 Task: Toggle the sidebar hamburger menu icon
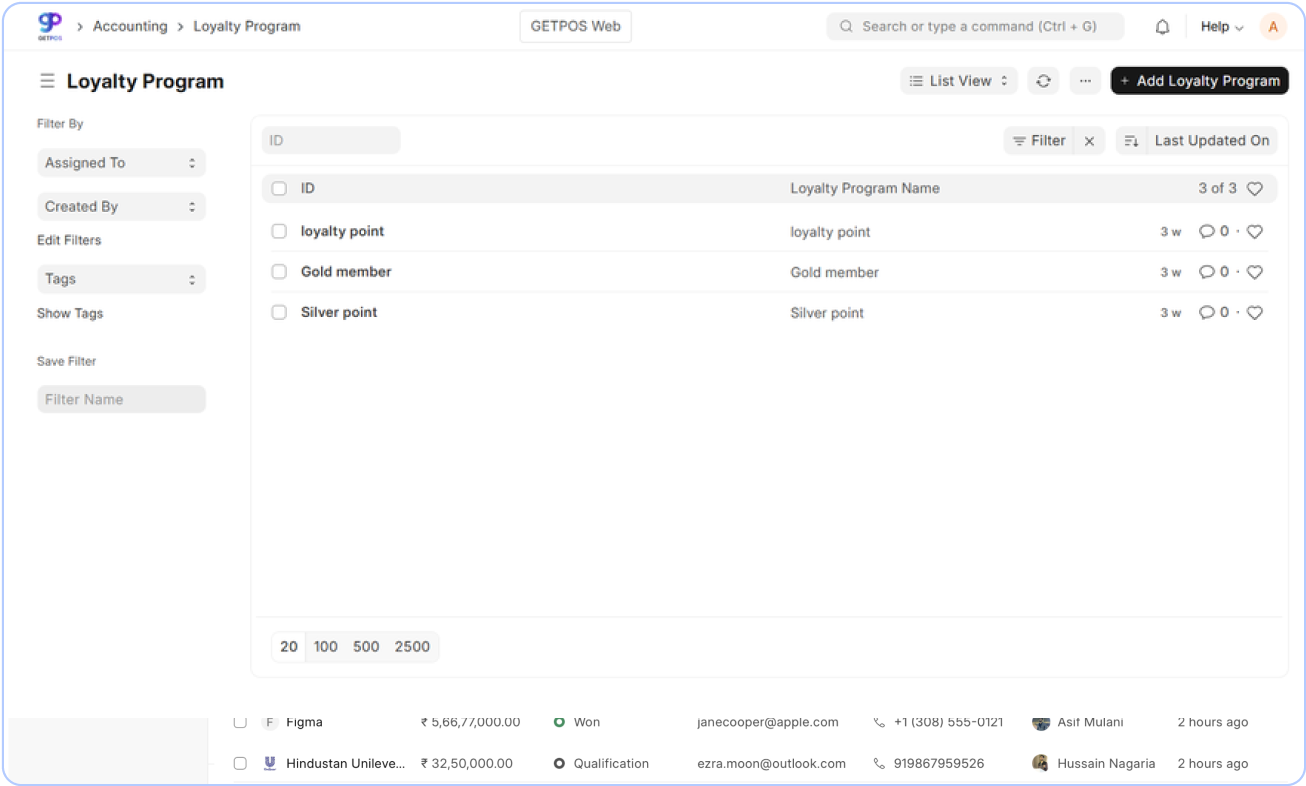pyautogui.click(x=47, y=81)
